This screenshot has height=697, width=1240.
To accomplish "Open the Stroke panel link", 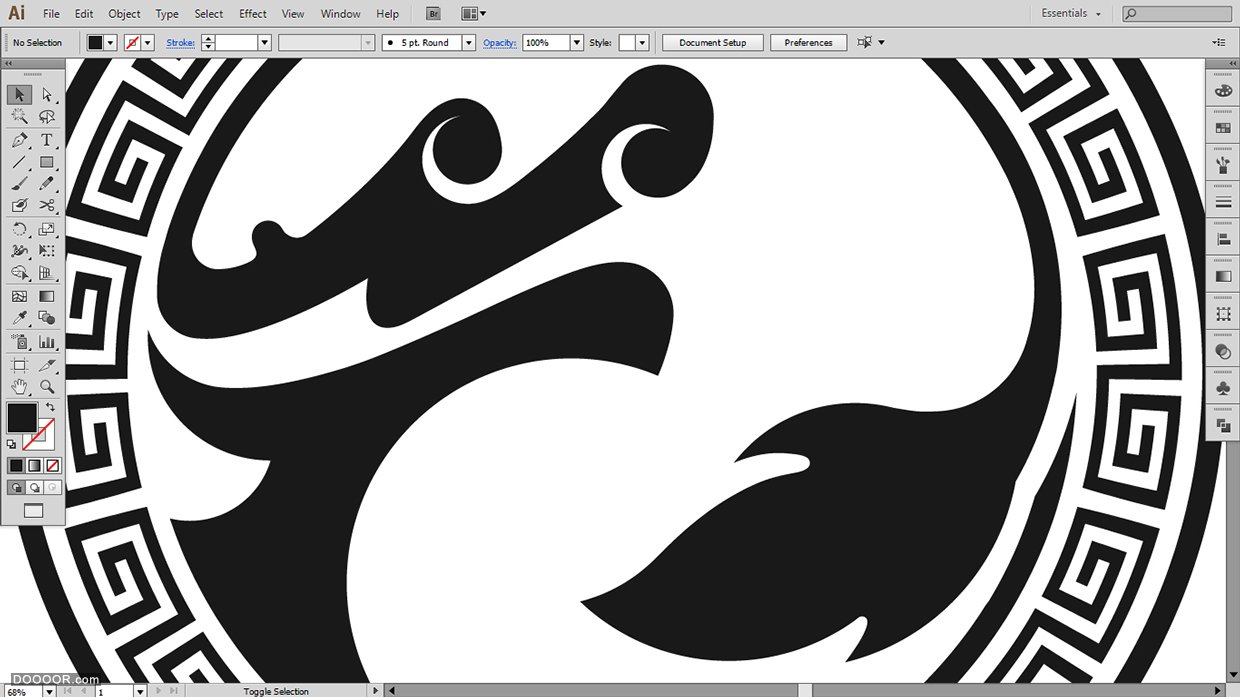I will [181, 43].
